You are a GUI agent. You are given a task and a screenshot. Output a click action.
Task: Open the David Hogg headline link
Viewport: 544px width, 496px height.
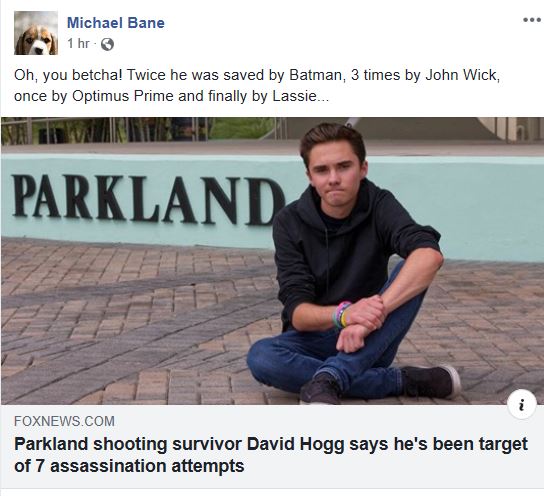click(x=271, y=455)
